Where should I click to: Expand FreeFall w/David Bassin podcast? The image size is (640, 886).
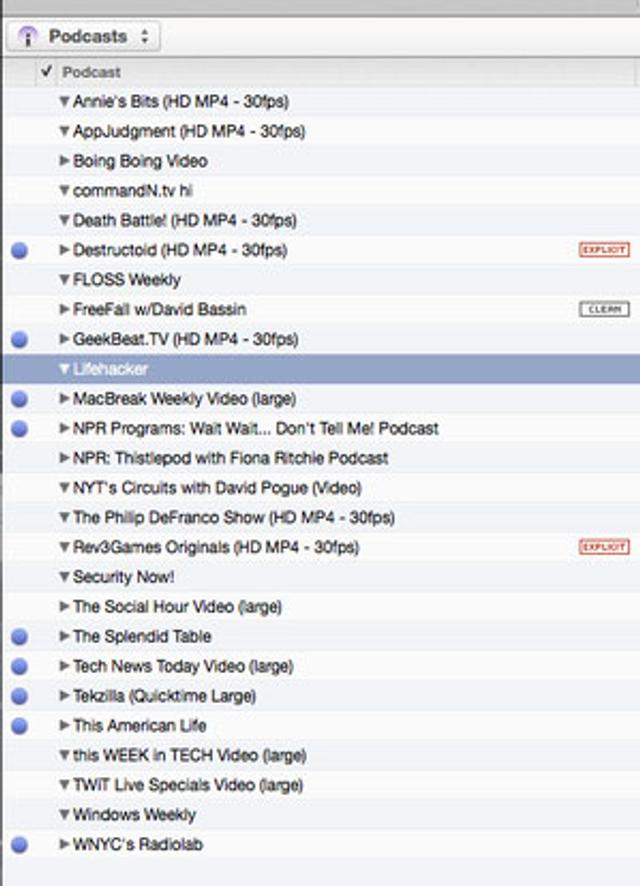point(64,309)
